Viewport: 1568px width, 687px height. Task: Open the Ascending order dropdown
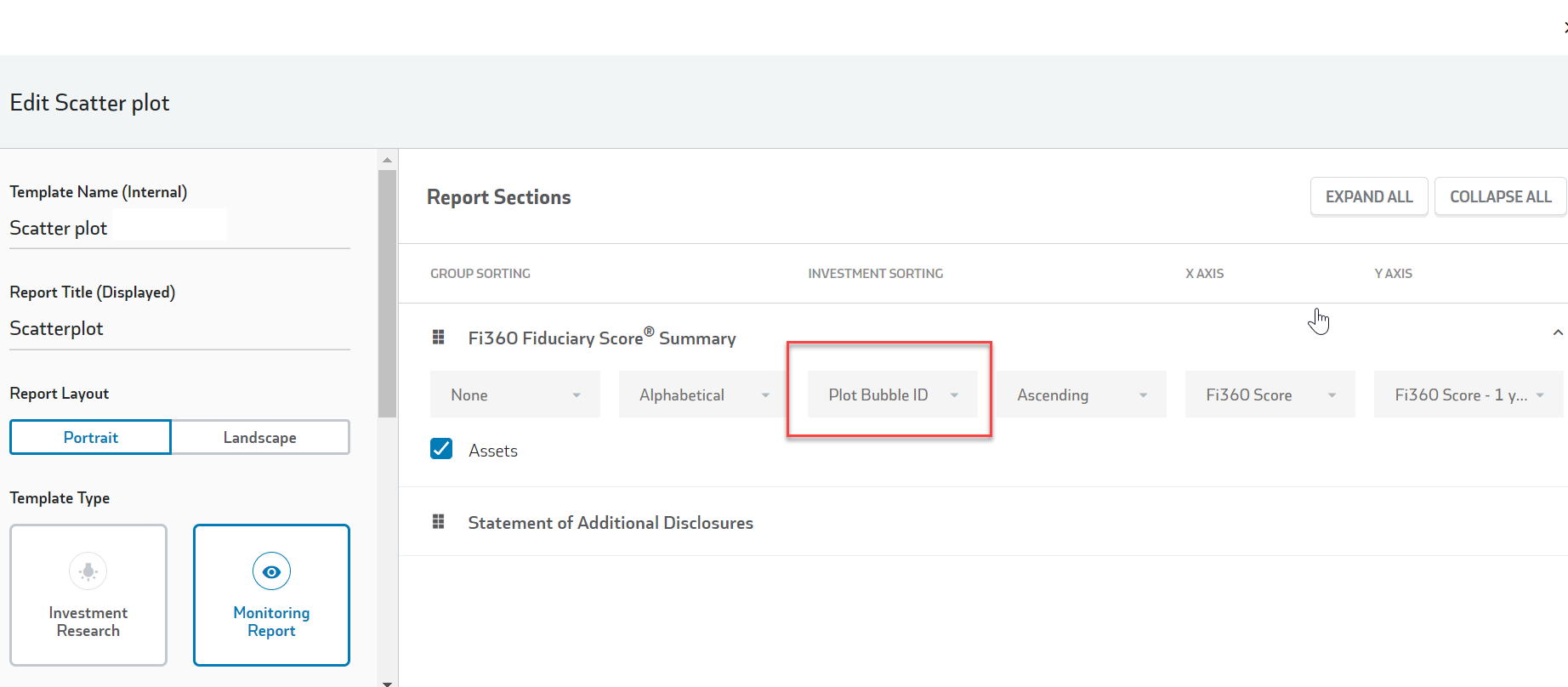pyautogui.click(x=1082, y=395)
